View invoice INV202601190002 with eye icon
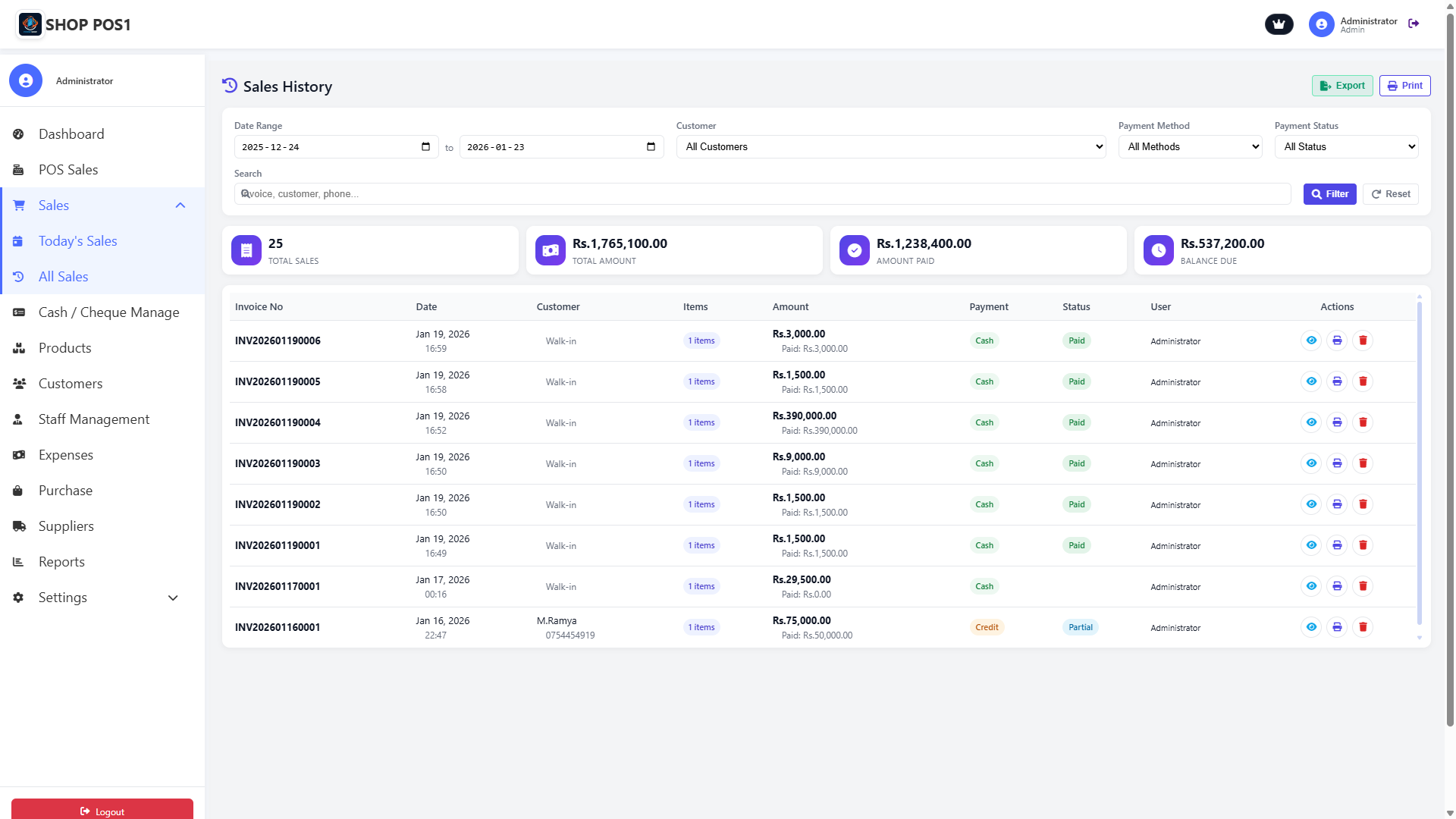1456x819 pixels. [x=1311, y=504]
